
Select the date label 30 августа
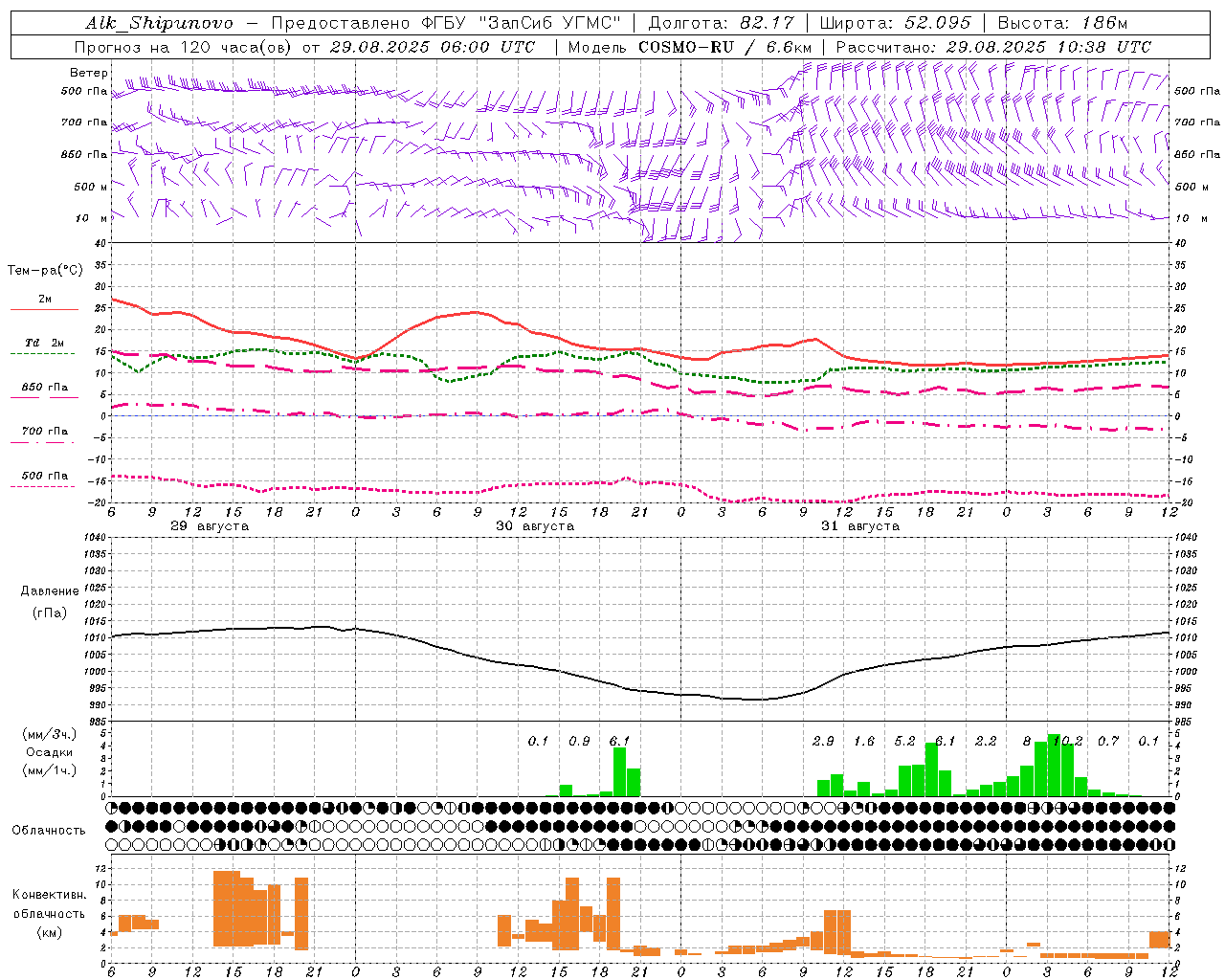[x=535, y=526]
